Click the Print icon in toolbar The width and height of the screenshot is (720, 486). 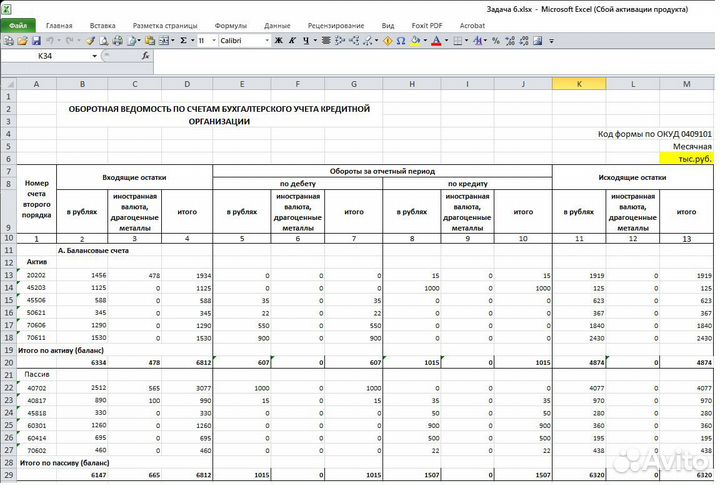click(x=117, y=41)
